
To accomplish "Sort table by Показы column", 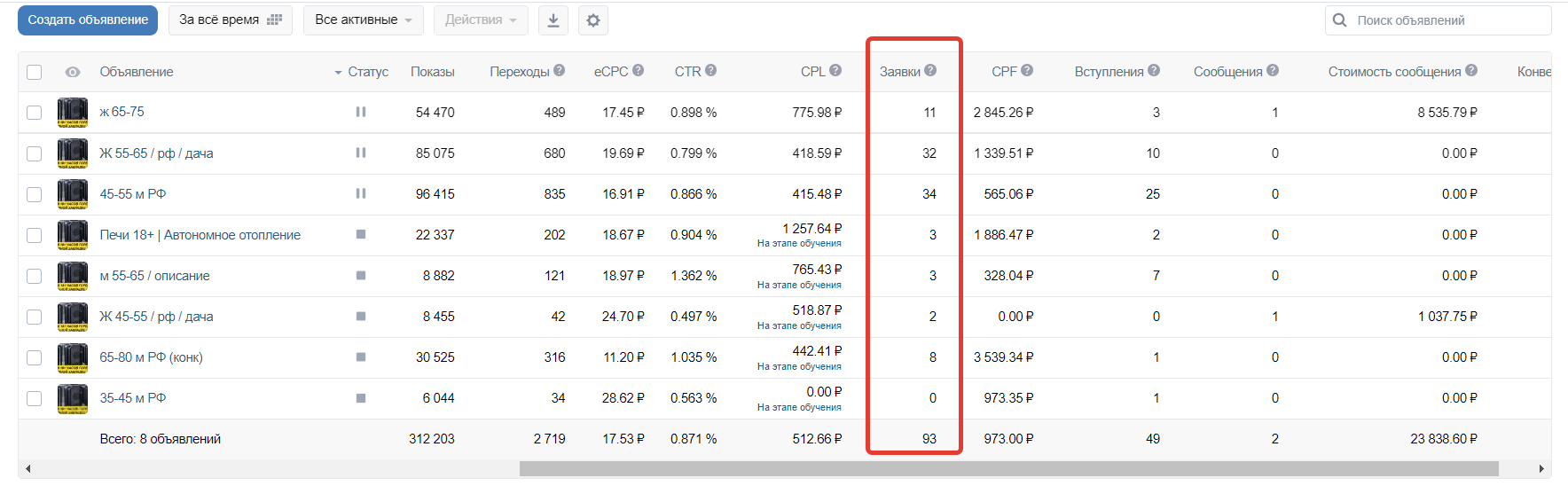I will (x=432, y=72).
